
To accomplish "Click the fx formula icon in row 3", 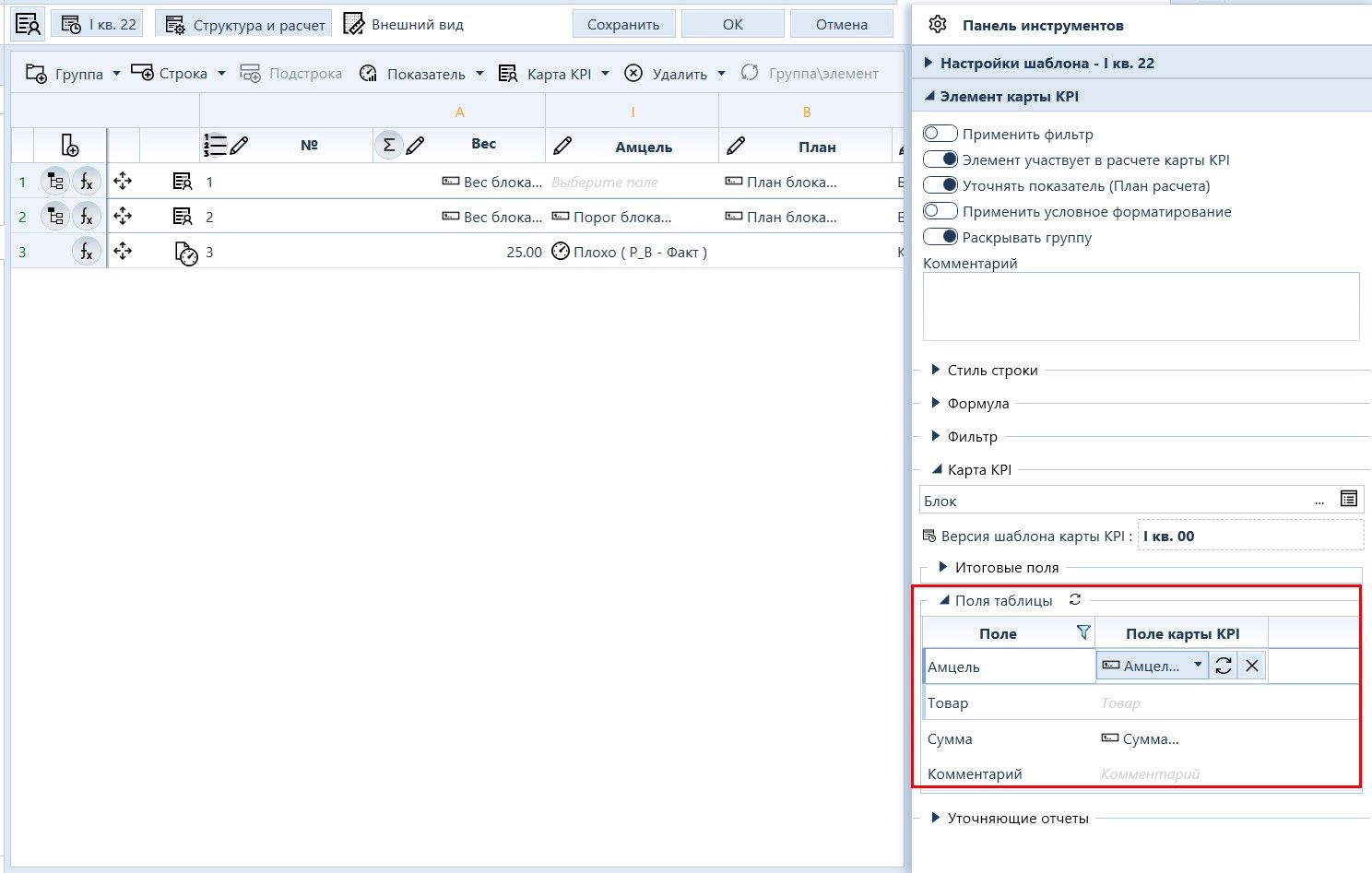I will click(87, 252).
